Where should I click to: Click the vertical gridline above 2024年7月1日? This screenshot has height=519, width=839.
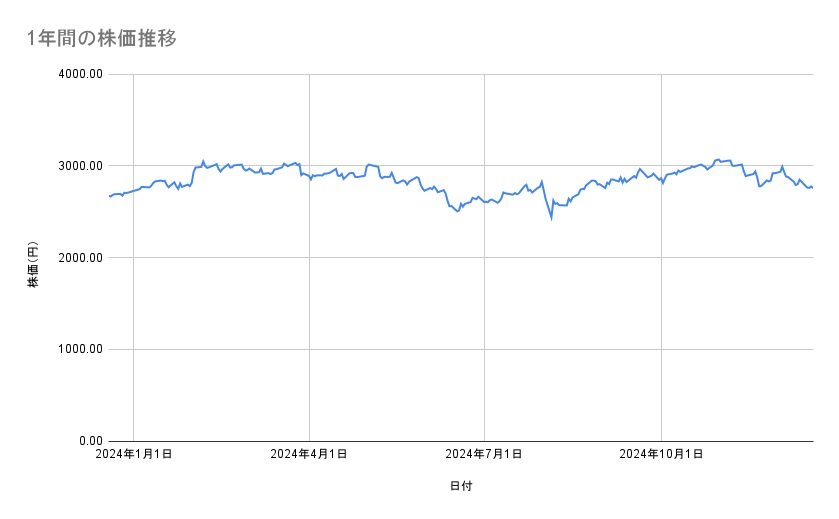point(484,330)
